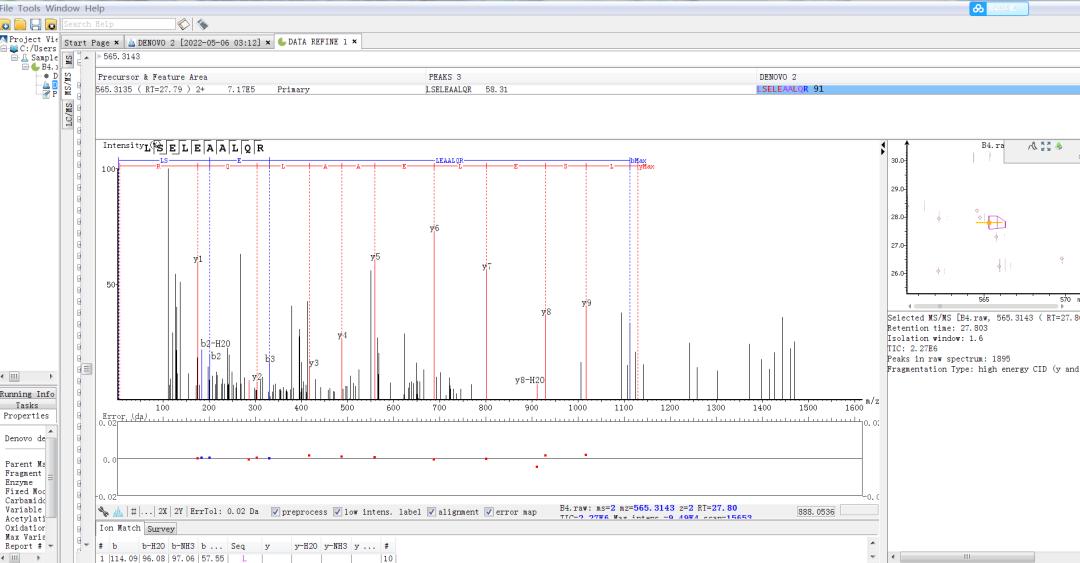
Task: Click the 2Y zoom button
Action: [x=178, y=511]
